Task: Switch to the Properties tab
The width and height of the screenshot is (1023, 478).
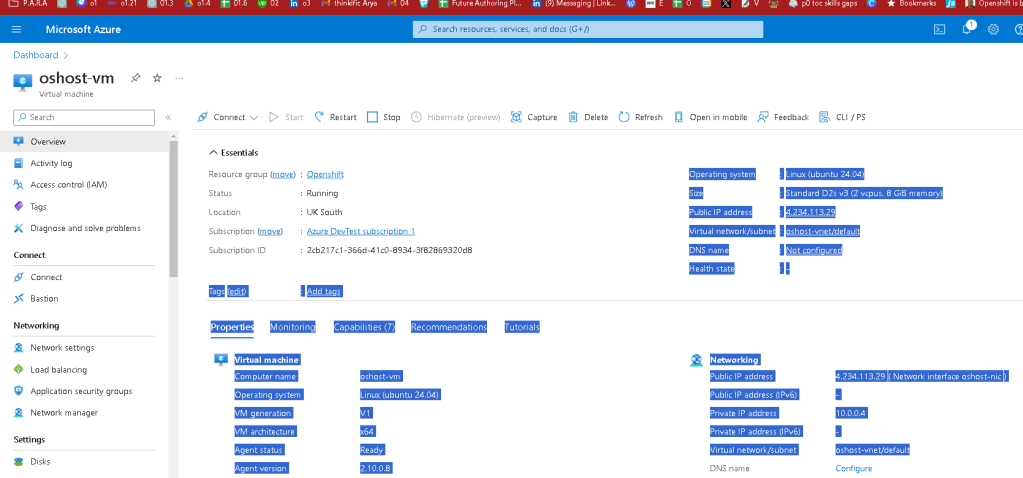Action: point(232,327)
